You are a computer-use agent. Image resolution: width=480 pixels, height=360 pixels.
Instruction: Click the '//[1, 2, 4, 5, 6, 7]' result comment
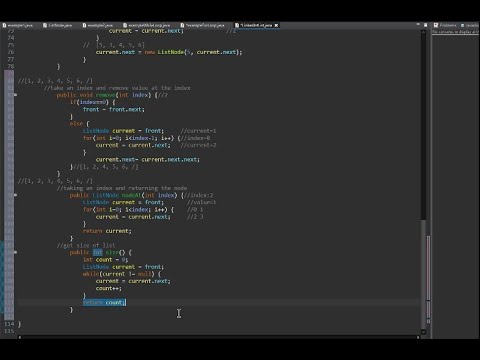(x=105, y=167)
